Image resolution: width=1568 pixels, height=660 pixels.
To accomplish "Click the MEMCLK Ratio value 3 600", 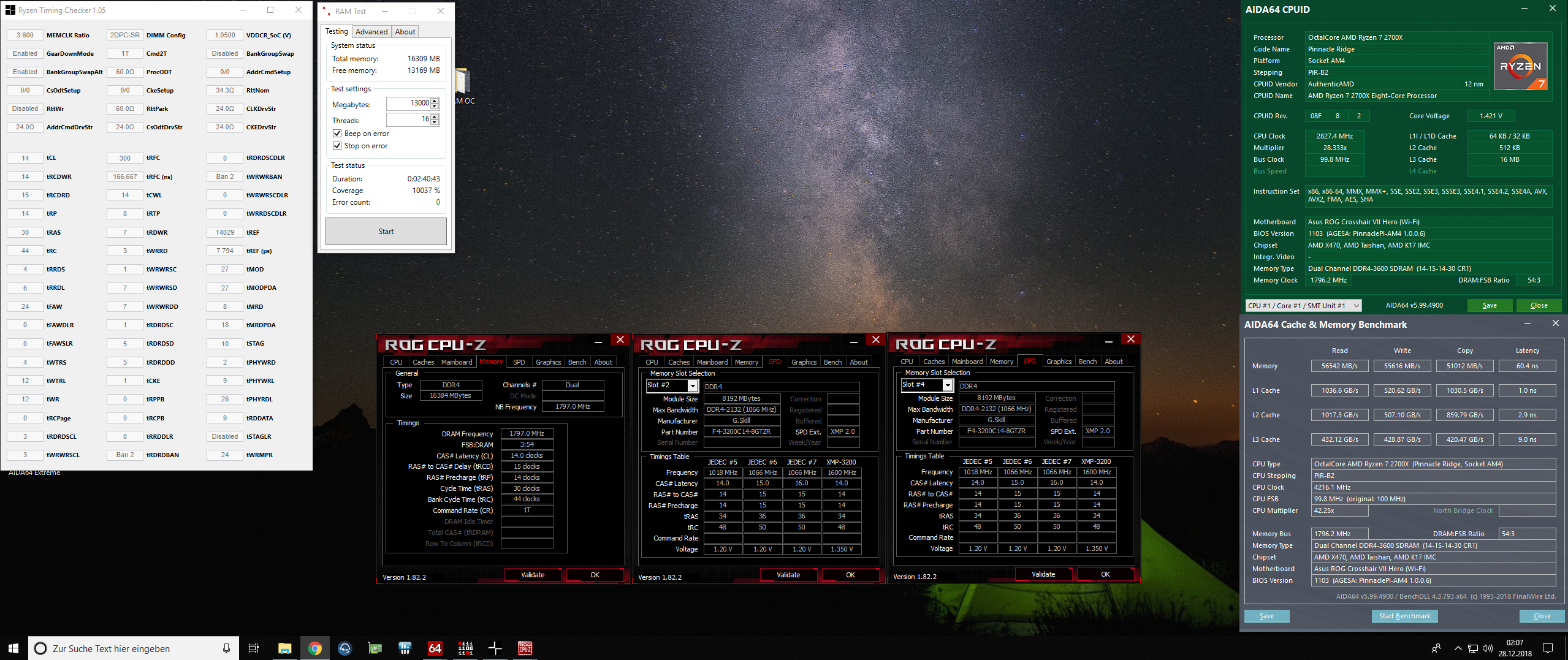I will 25,35.
